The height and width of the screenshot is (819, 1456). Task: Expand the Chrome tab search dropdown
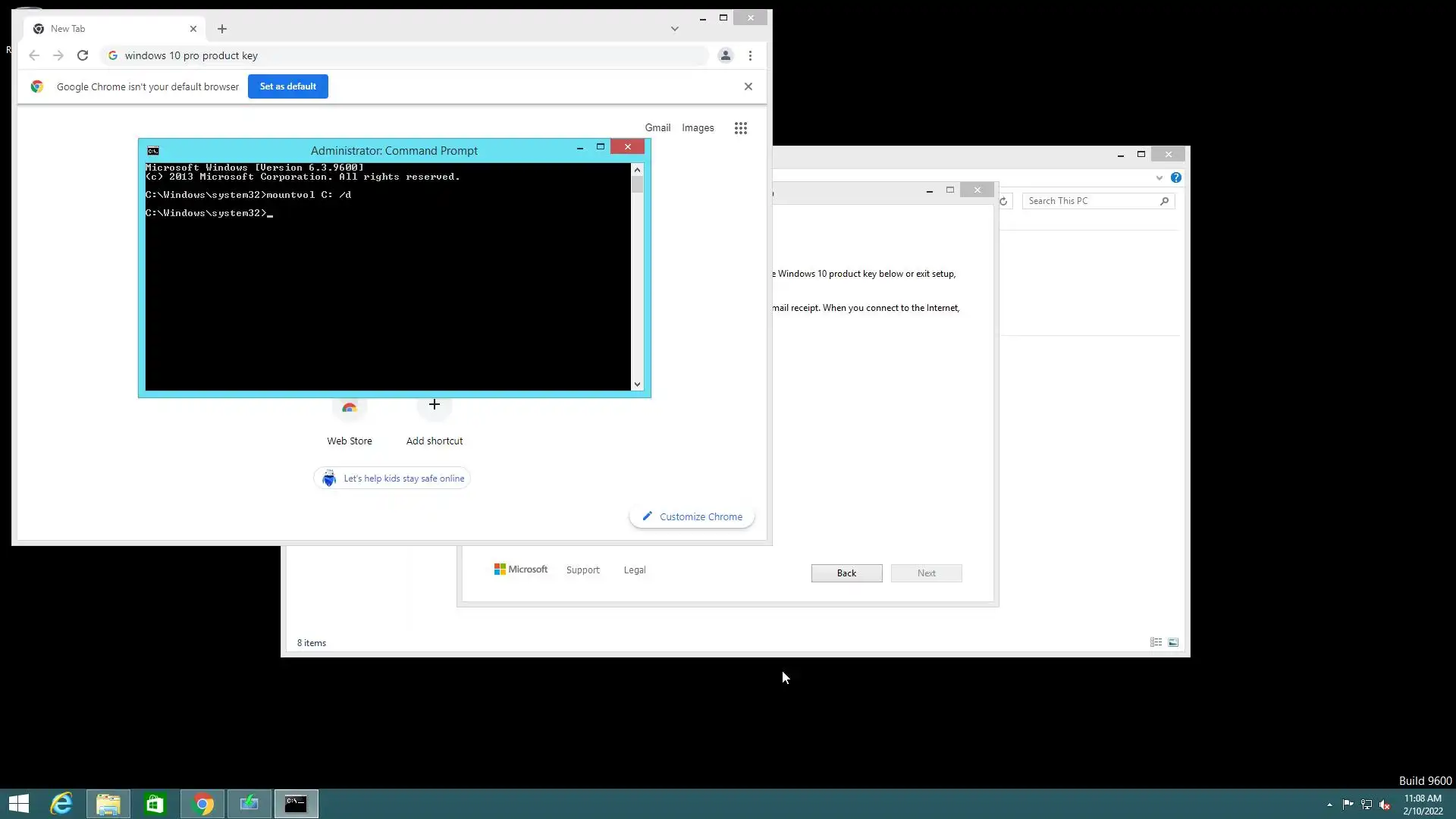[x=674, y=29]
